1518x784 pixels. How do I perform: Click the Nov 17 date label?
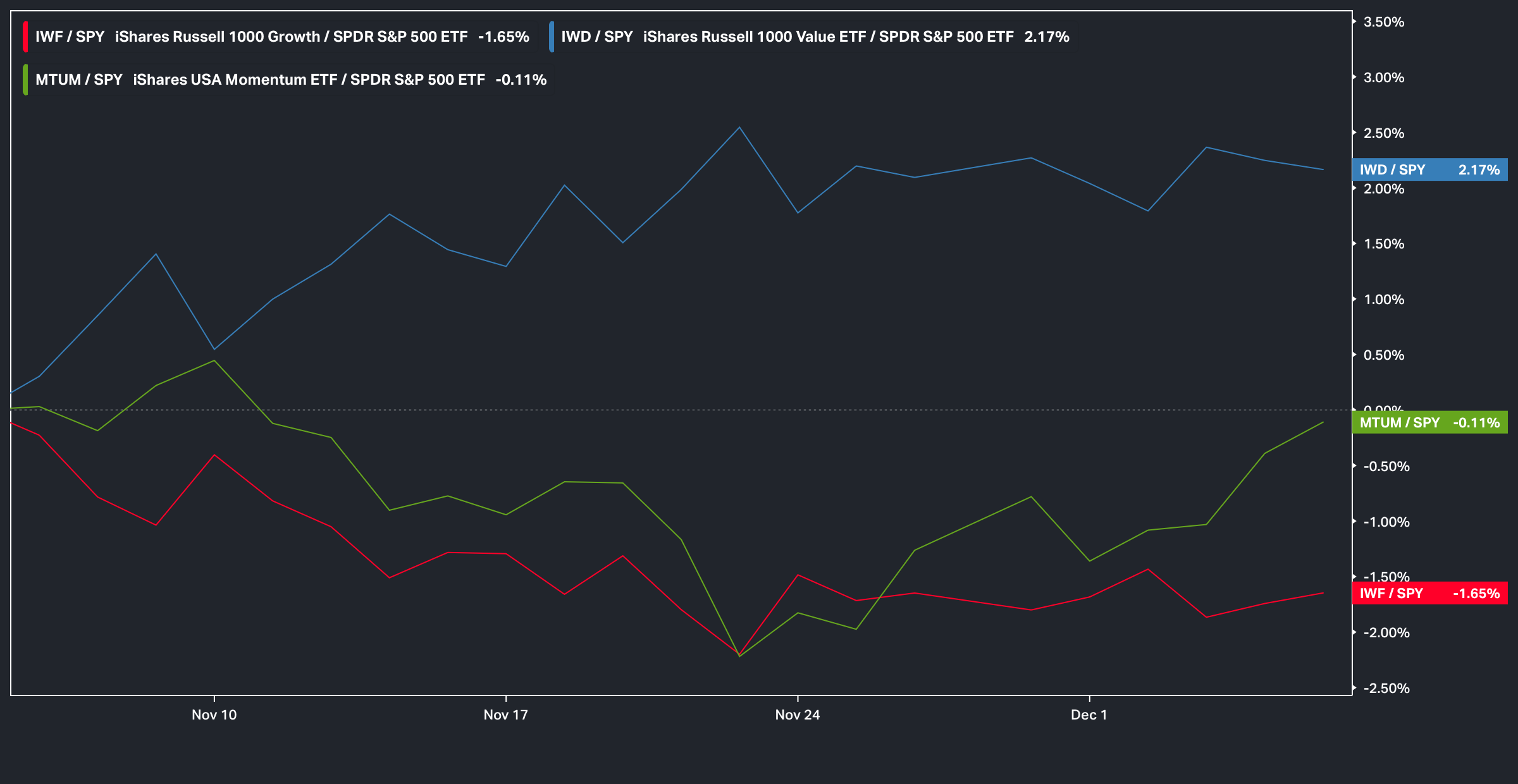point(505,714)
